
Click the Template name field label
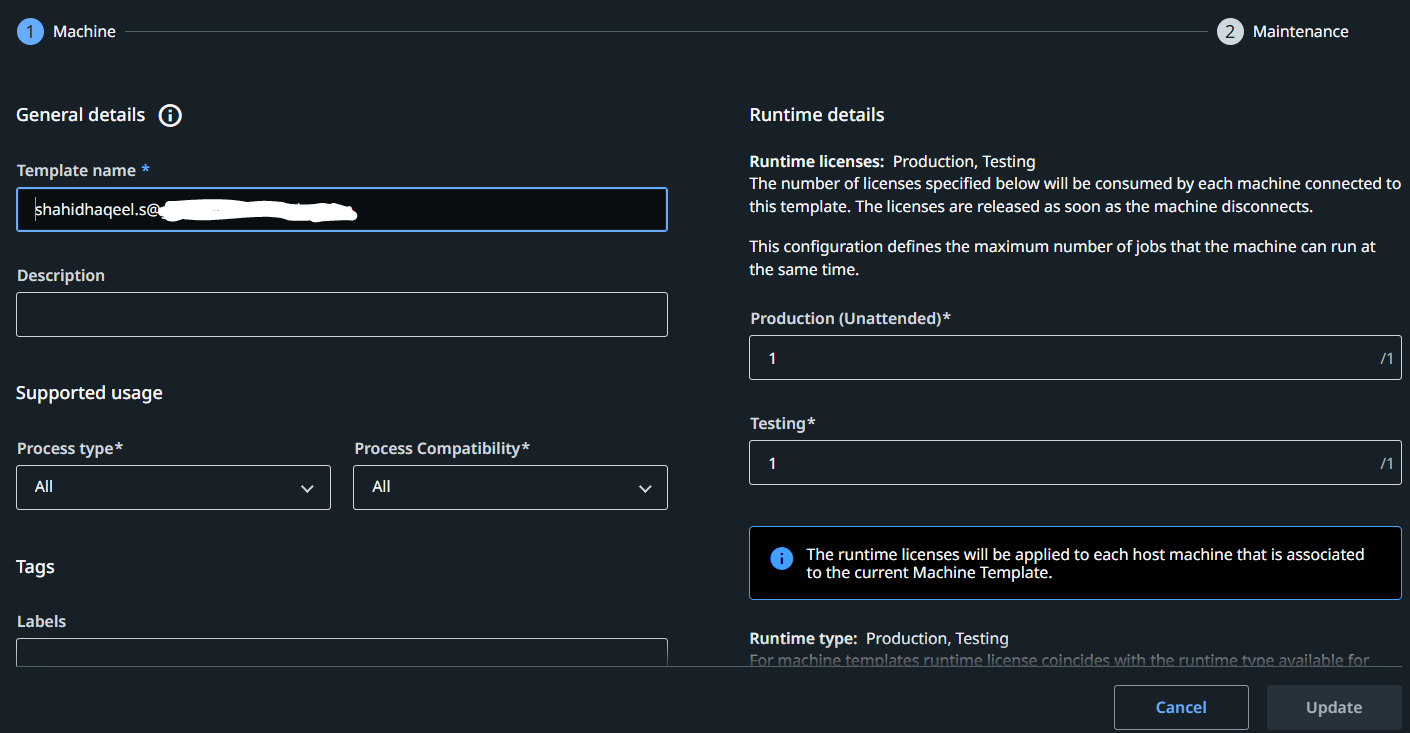[x=76, y=171]
